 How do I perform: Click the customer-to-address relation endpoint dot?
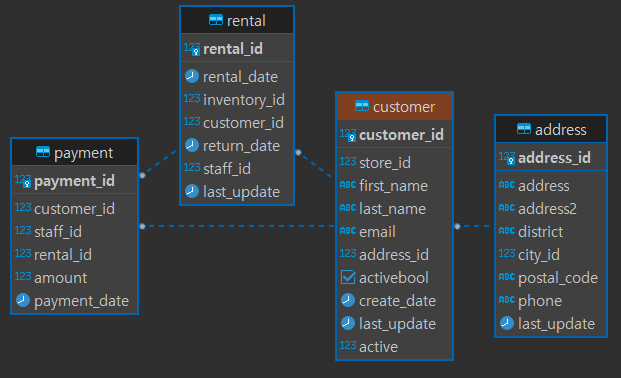pos(457,226)
